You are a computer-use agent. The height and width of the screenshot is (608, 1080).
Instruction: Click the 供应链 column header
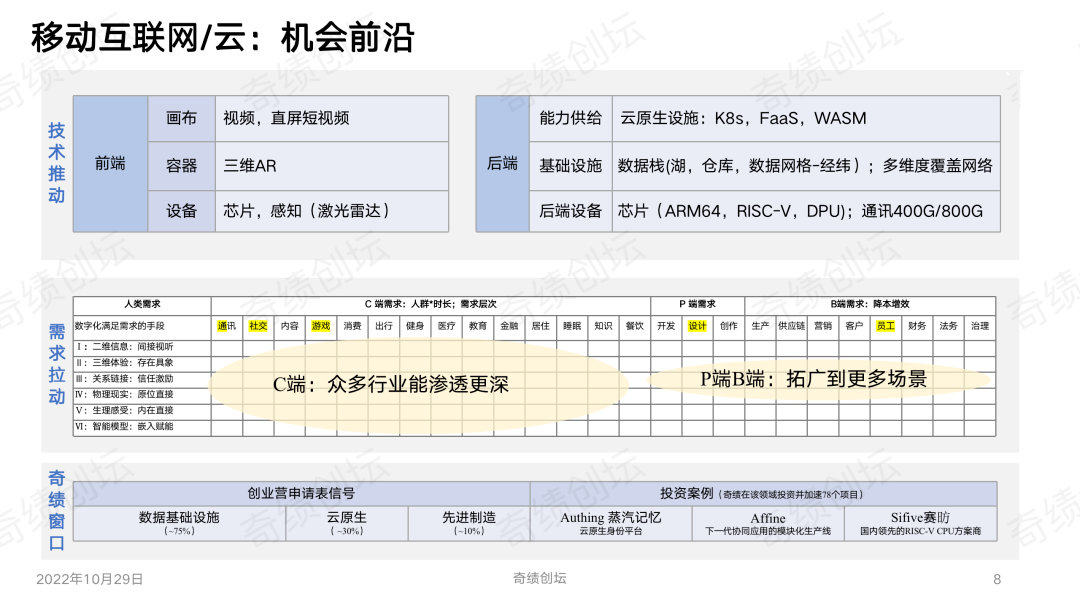[x=791, y=326]
